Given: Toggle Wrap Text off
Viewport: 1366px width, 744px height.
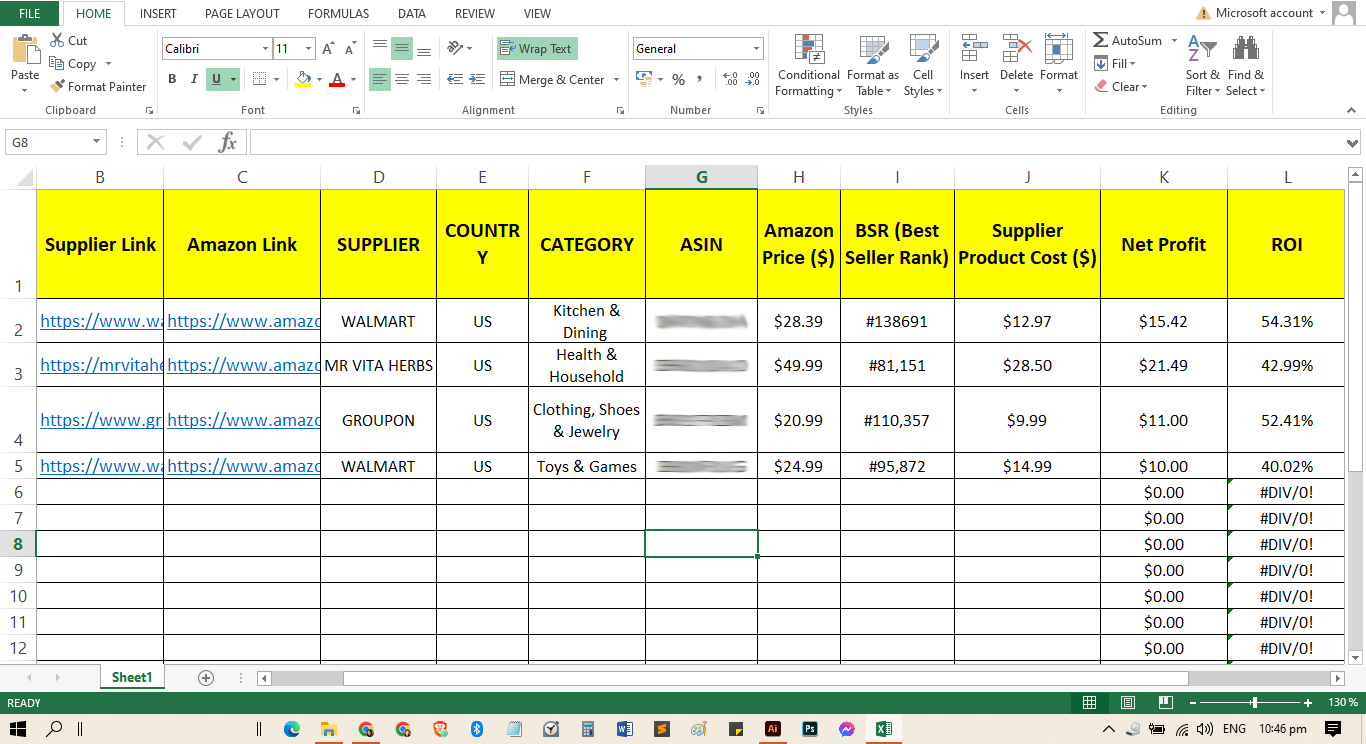Looking at the screenshot, I should click(537, 48).
